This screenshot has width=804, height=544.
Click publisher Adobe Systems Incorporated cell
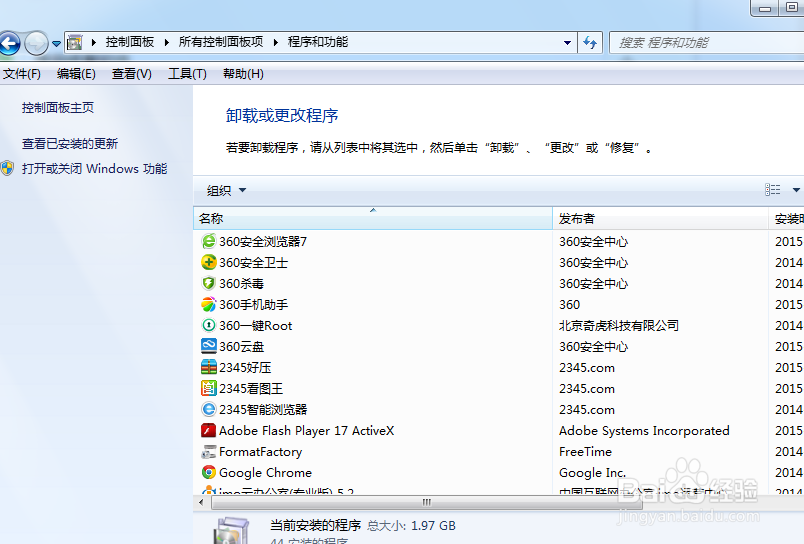(x=644, y=431)
